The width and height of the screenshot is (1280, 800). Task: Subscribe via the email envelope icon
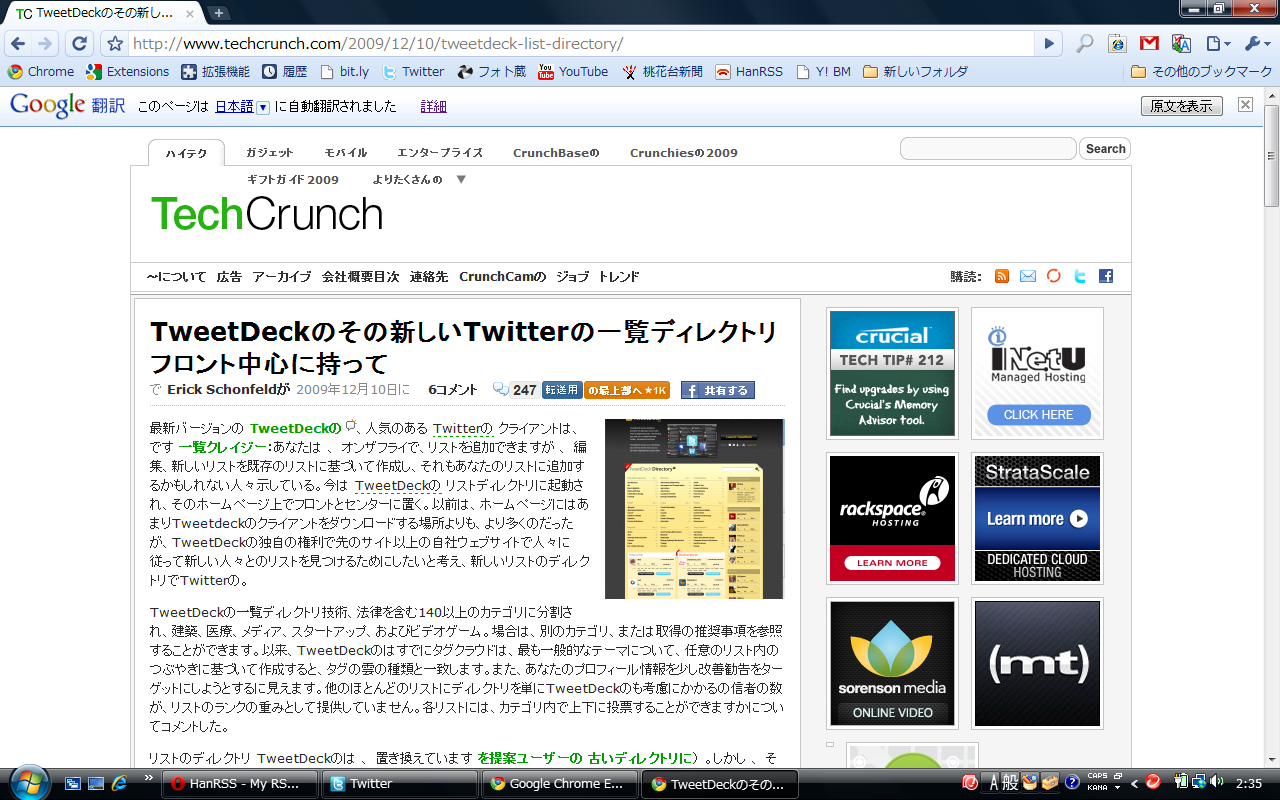1028,276
